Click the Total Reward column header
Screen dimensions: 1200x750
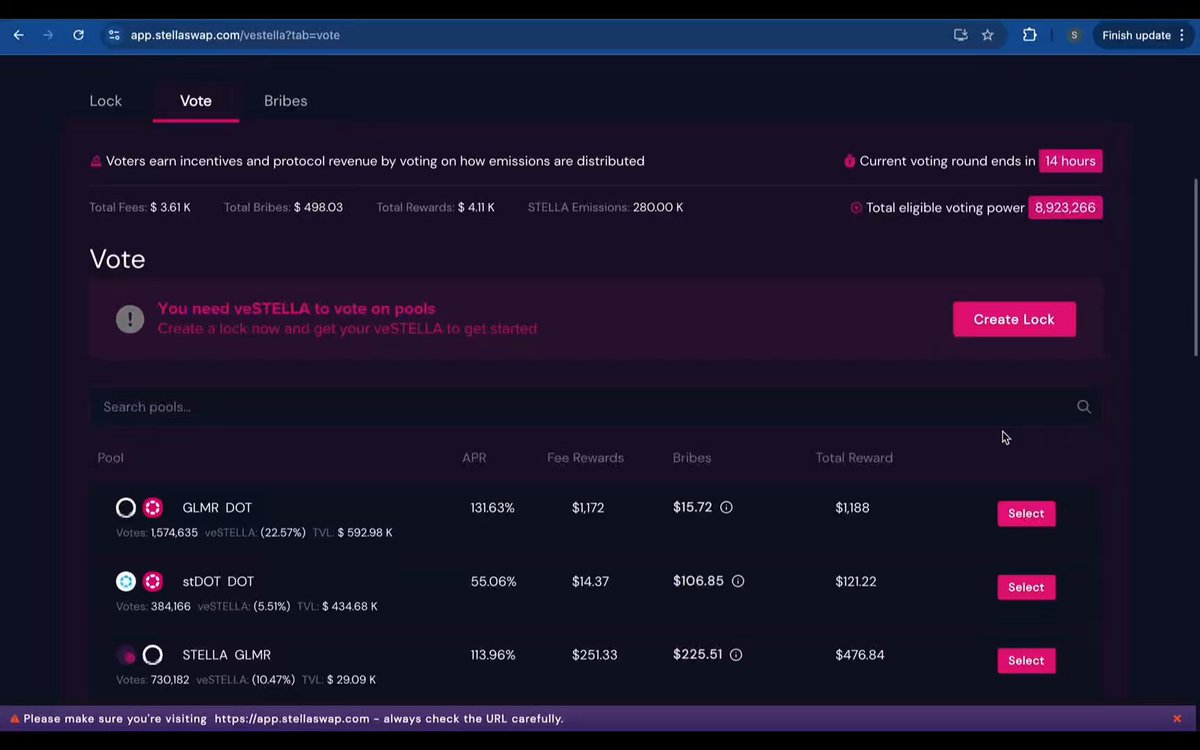click(x=854, y=458)
